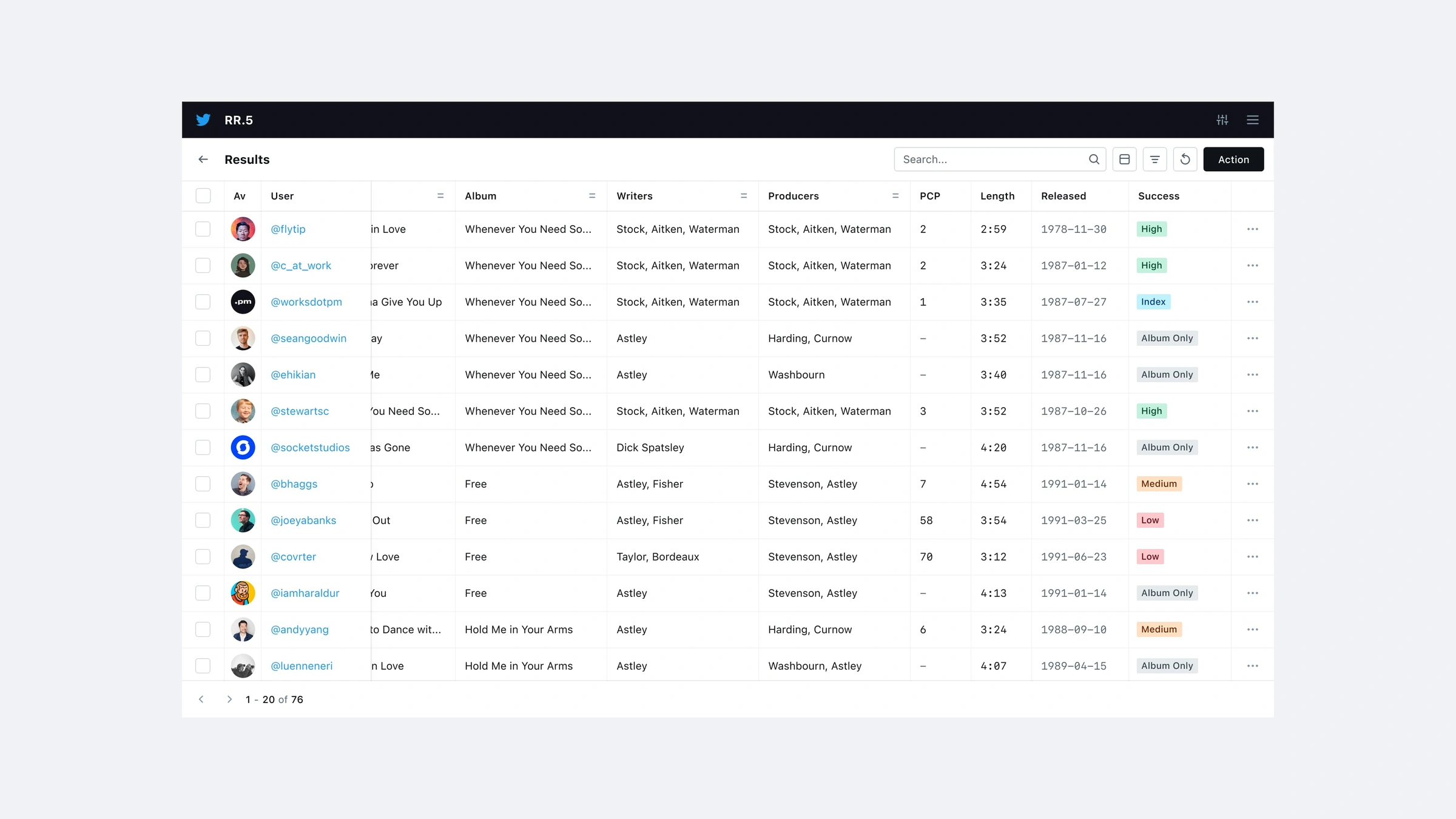This screenshot has width=1456, height=819.
Task: Toggle the layout view icon next to search
Action: 1124,159
